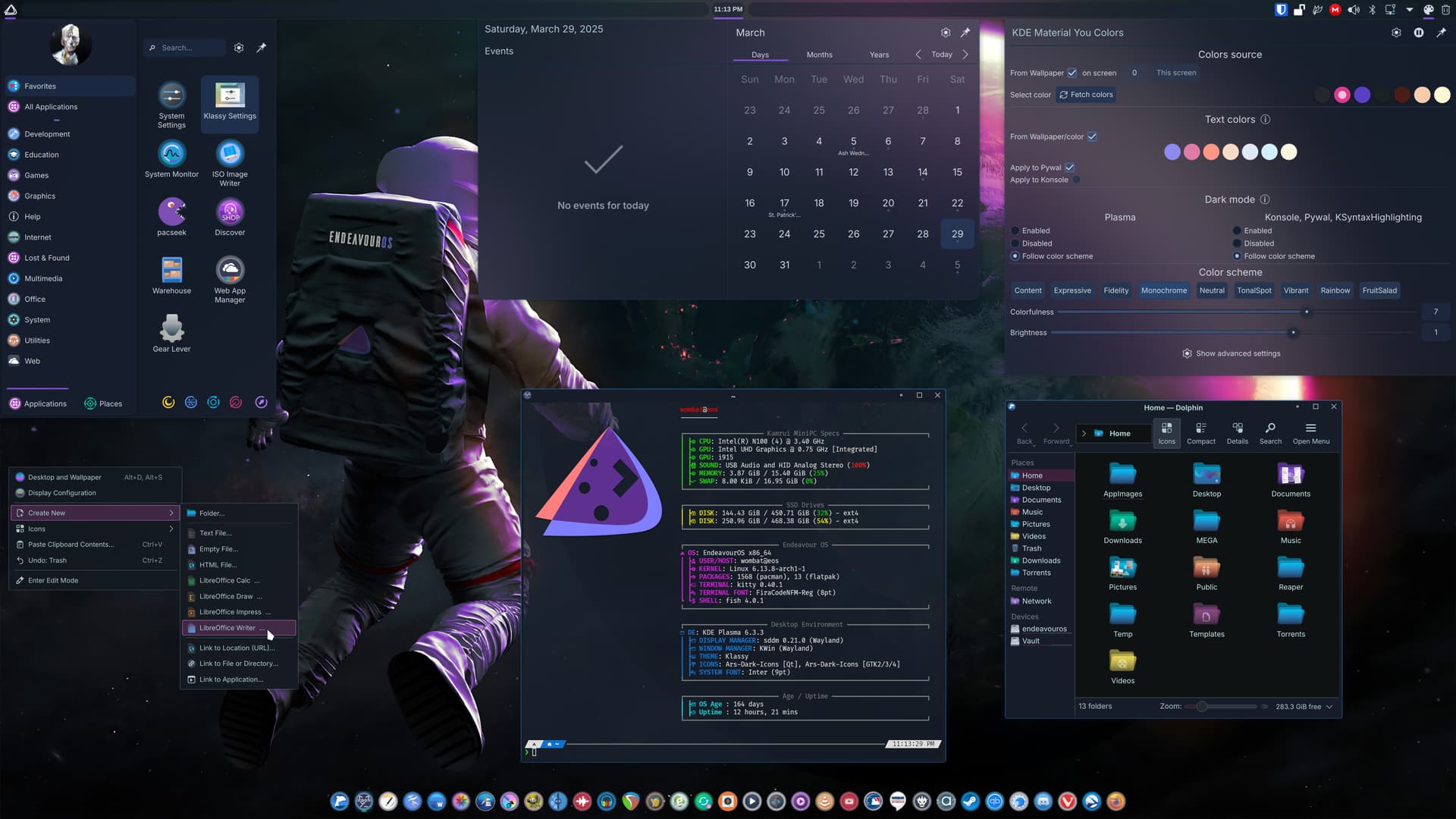This screenshot has width=1456, height=819.
Task: Go Back in Dolphin
Action: [x=1025, y=433]
